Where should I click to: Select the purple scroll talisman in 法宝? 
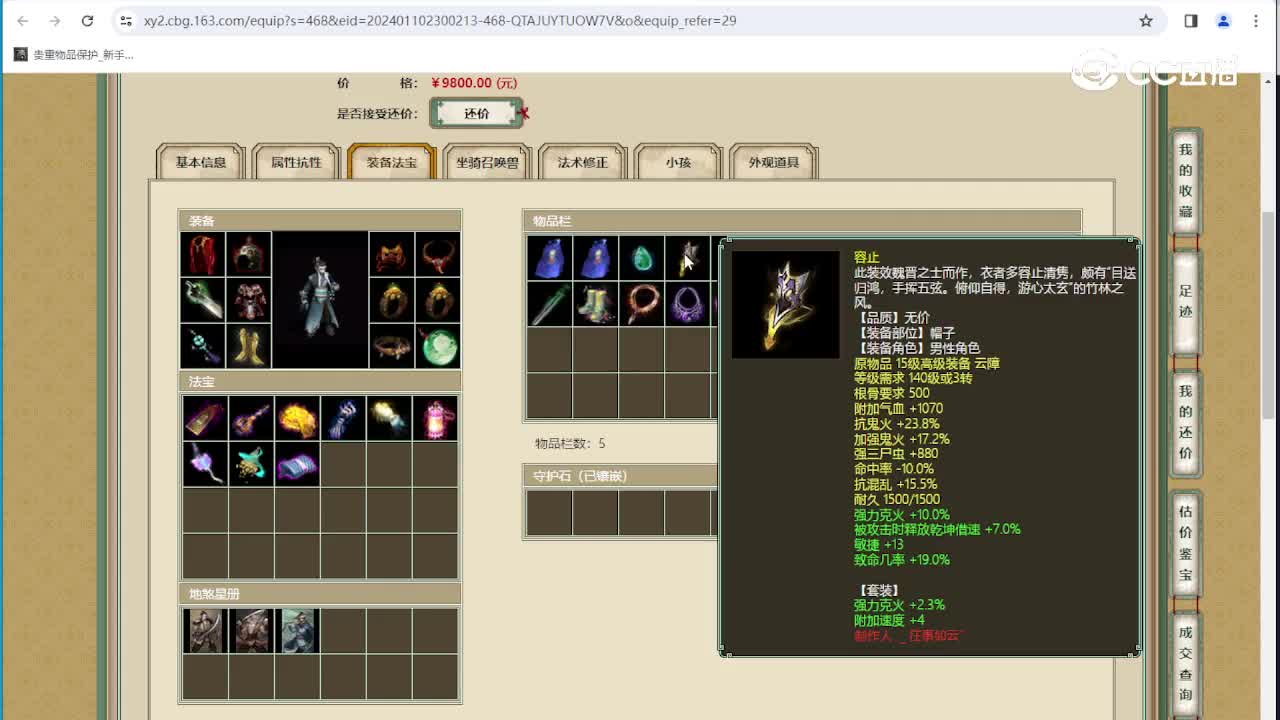(x=297, y=464)
